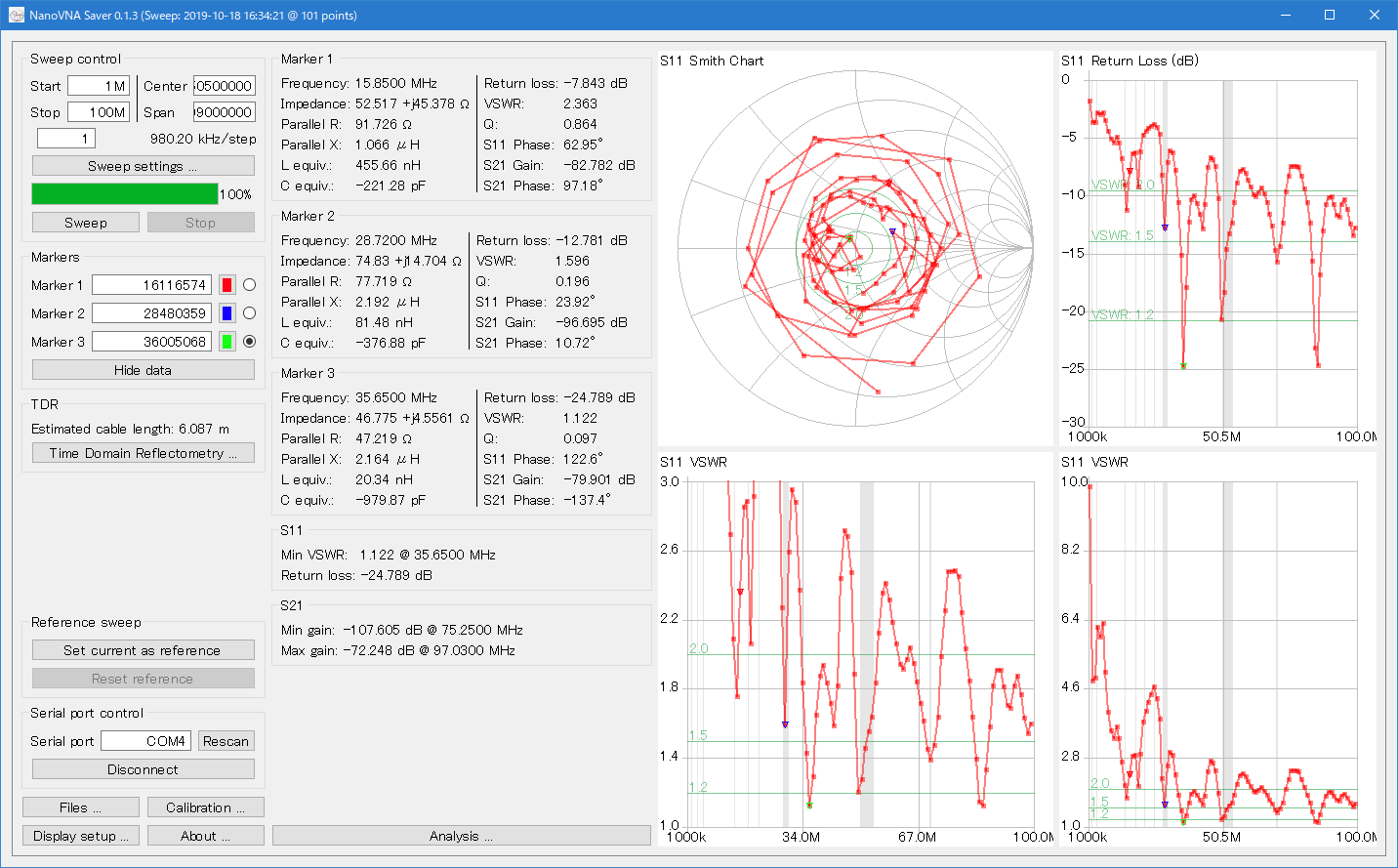Image resolution: width=1398 pixels, height=868 pixels.
Task: Click the S11 VSWR chart scaled to 3.0
Action: coord(855,649)
